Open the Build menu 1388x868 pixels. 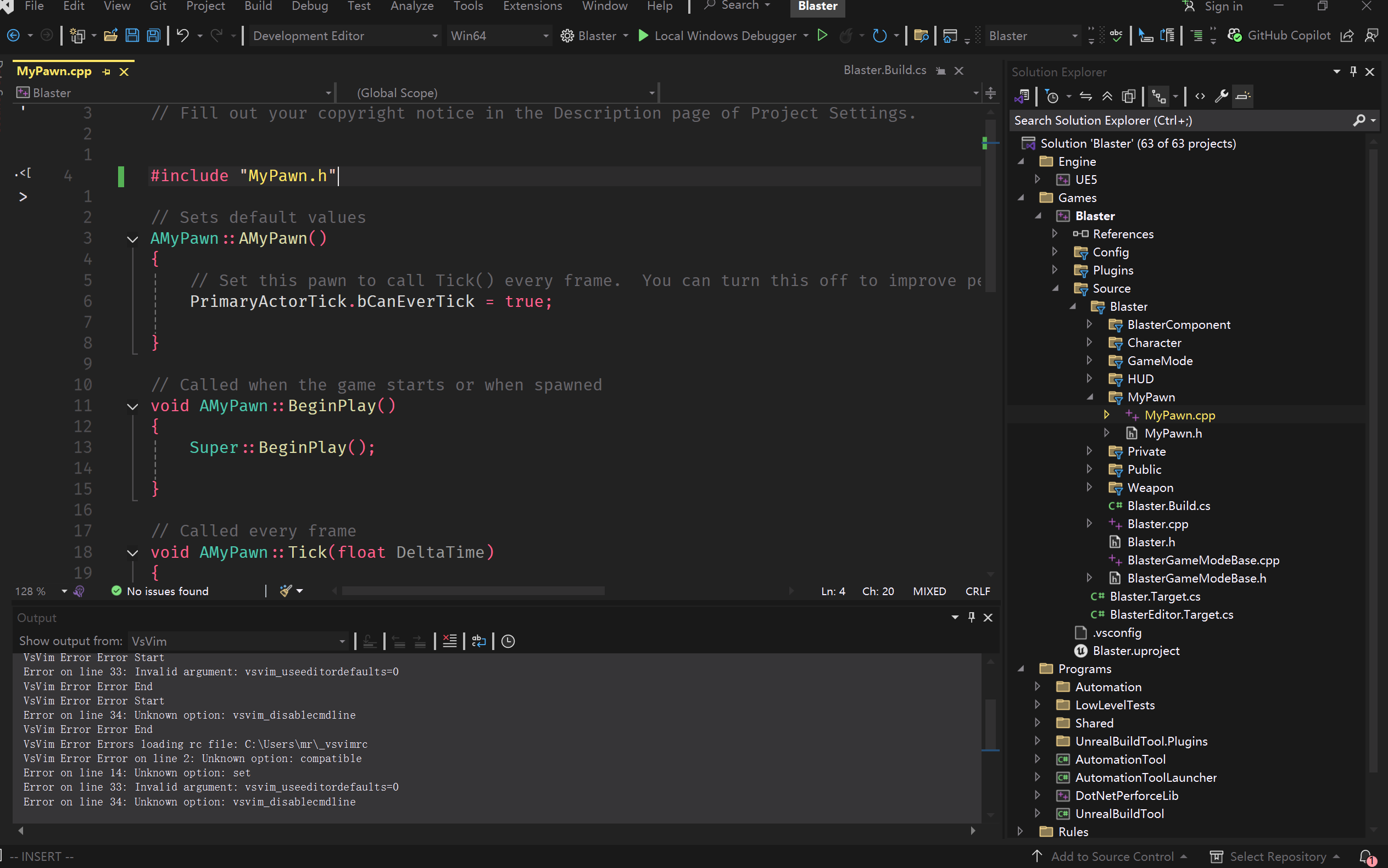[x=258, y=7]
